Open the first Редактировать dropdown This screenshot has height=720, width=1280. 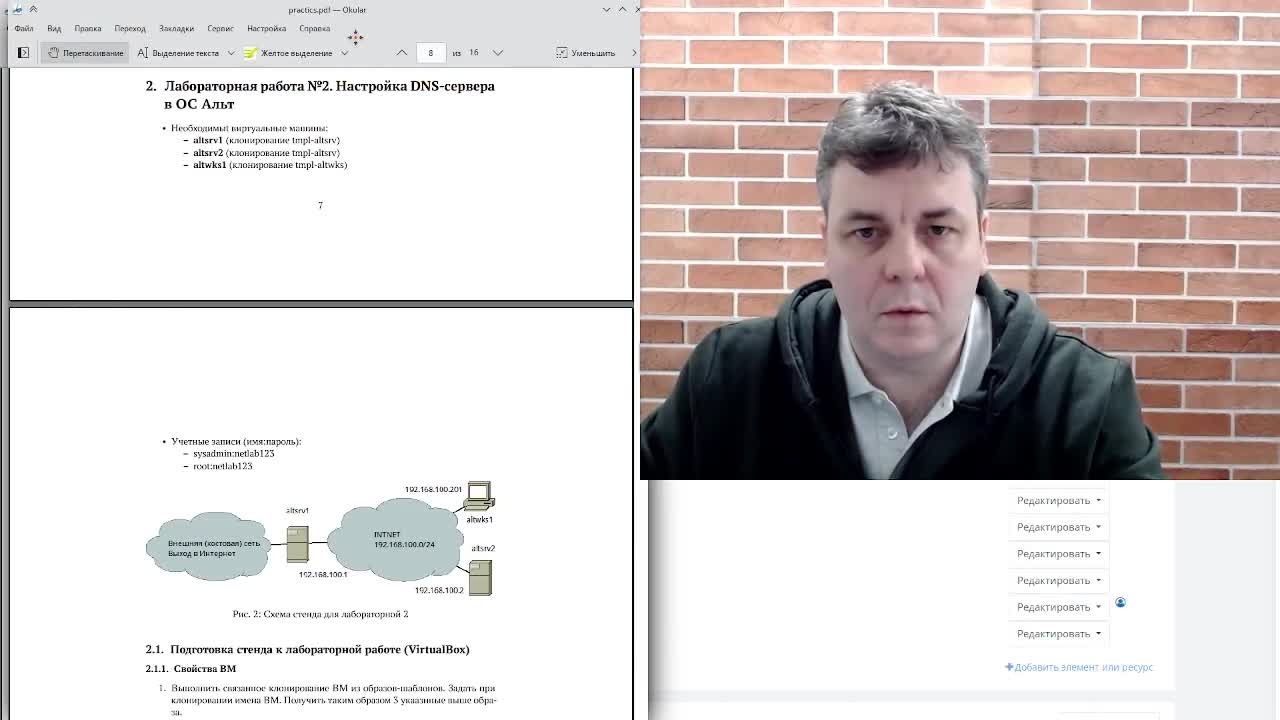click(x=1058, y=500)
